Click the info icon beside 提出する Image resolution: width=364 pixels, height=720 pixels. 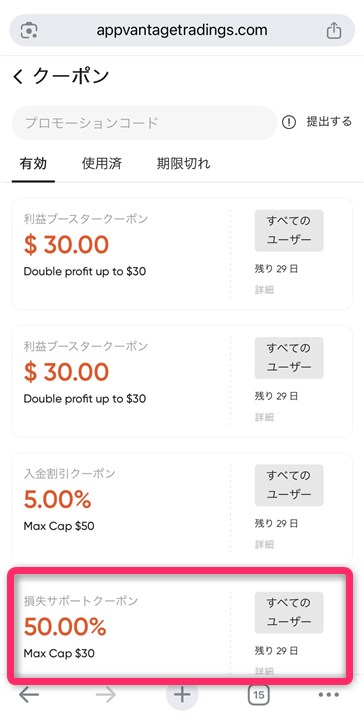tap(289, 122)
